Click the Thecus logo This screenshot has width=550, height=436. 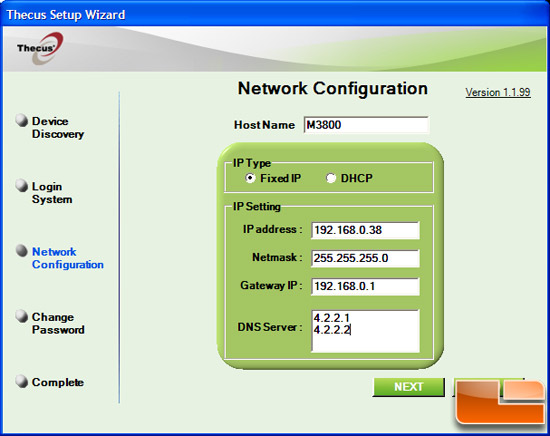click(x=40, y=48)
